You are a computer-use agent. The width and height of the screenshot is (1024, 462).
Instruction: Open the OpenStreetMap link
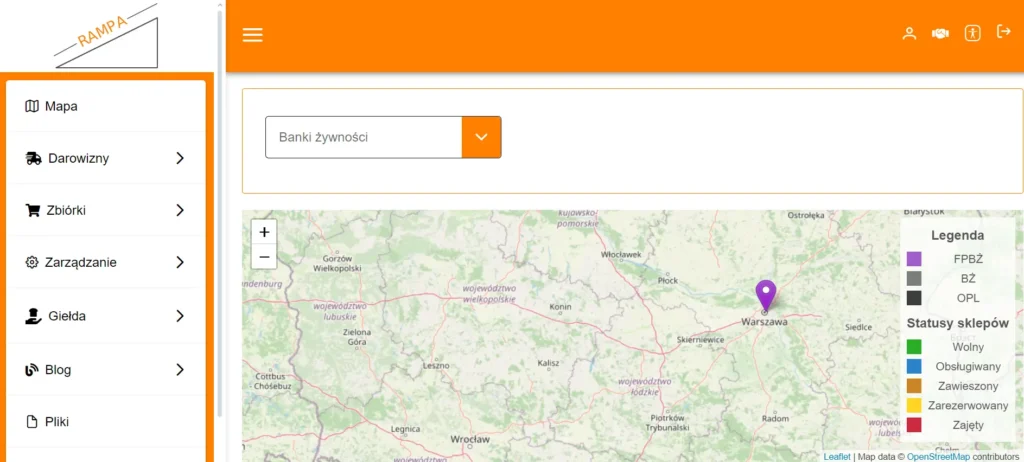pyautogui.click(x=938, y=456)
